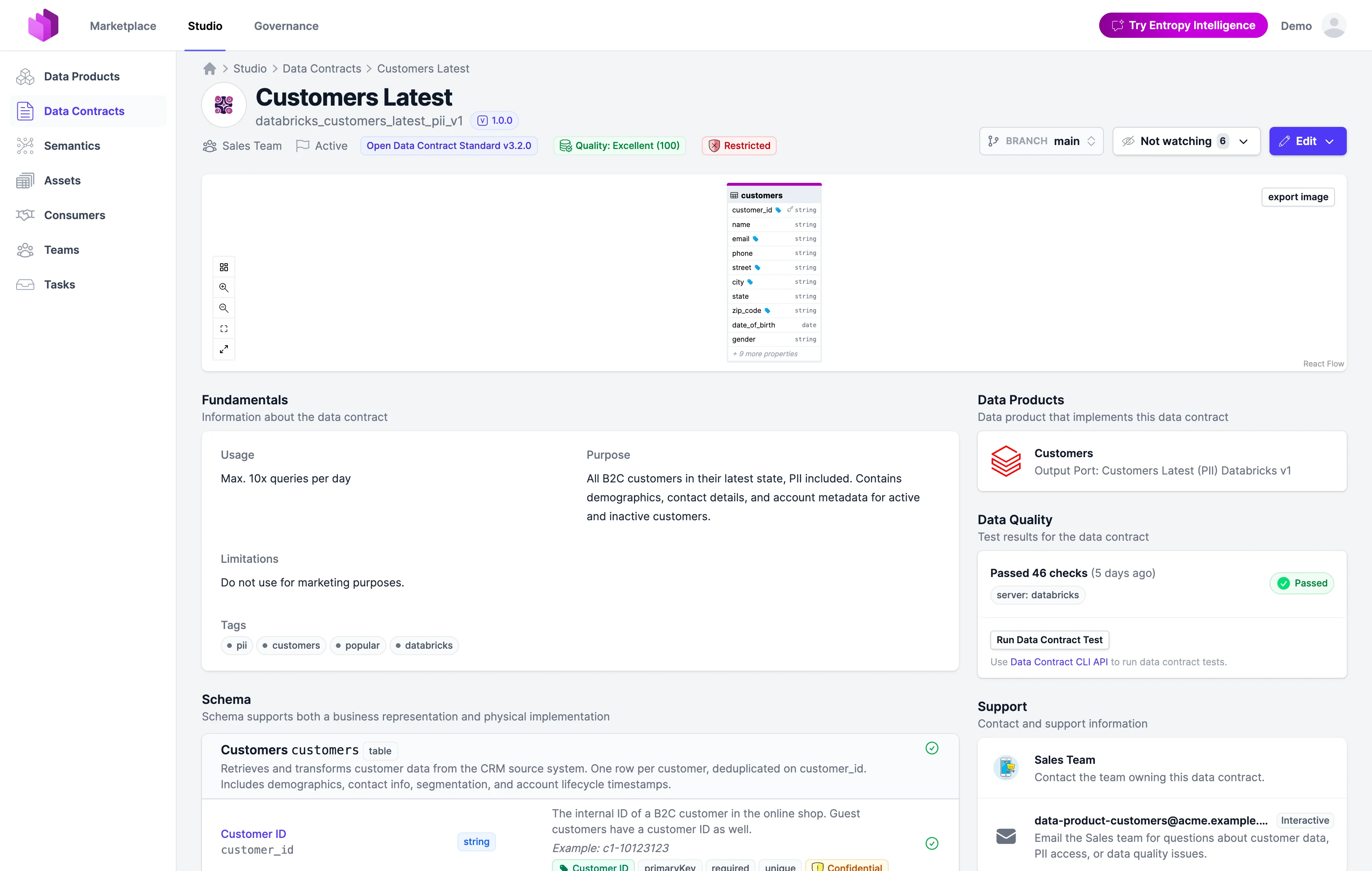Open the Data Contract CLI API link
This screenshot has width=1372, height=871.
1059,662
